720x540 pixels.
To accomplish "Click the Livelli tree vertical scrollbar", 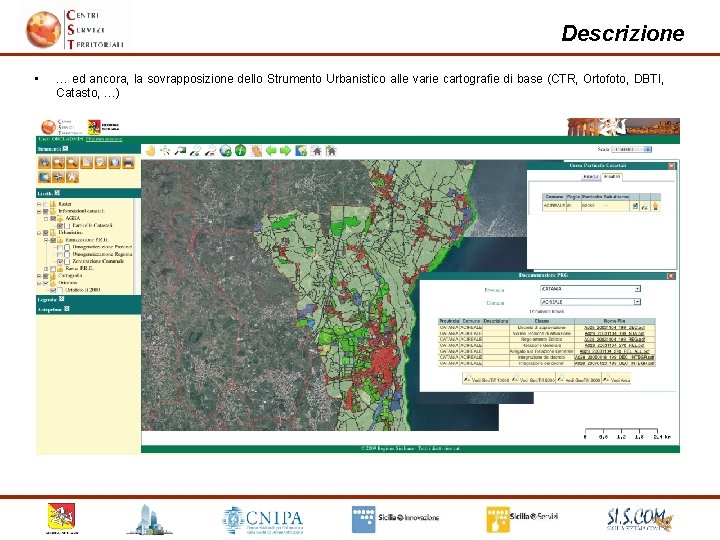I will pyautogui.click(x=137, y=246).
